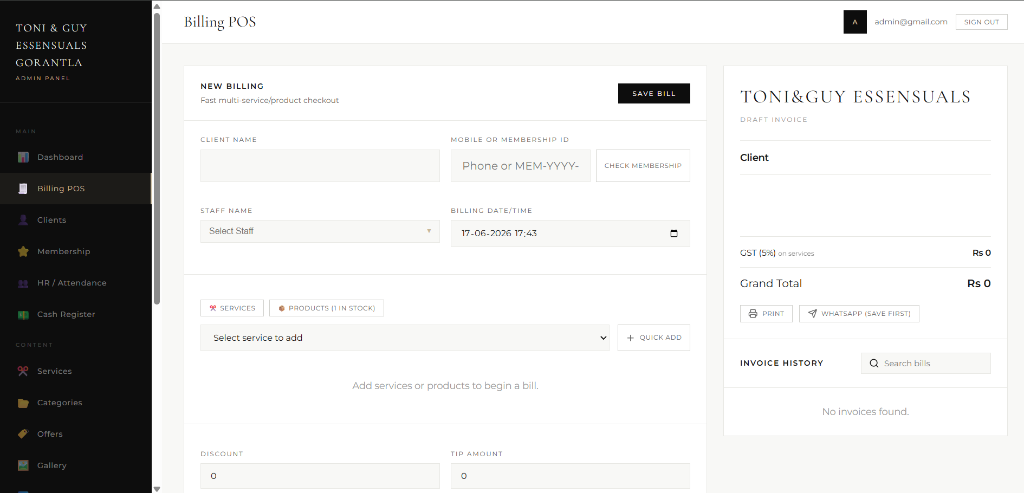The width and height of the screenshot is (1024, 493).
Task: Open Categories in sidebar
Action: tap(76, 402)
